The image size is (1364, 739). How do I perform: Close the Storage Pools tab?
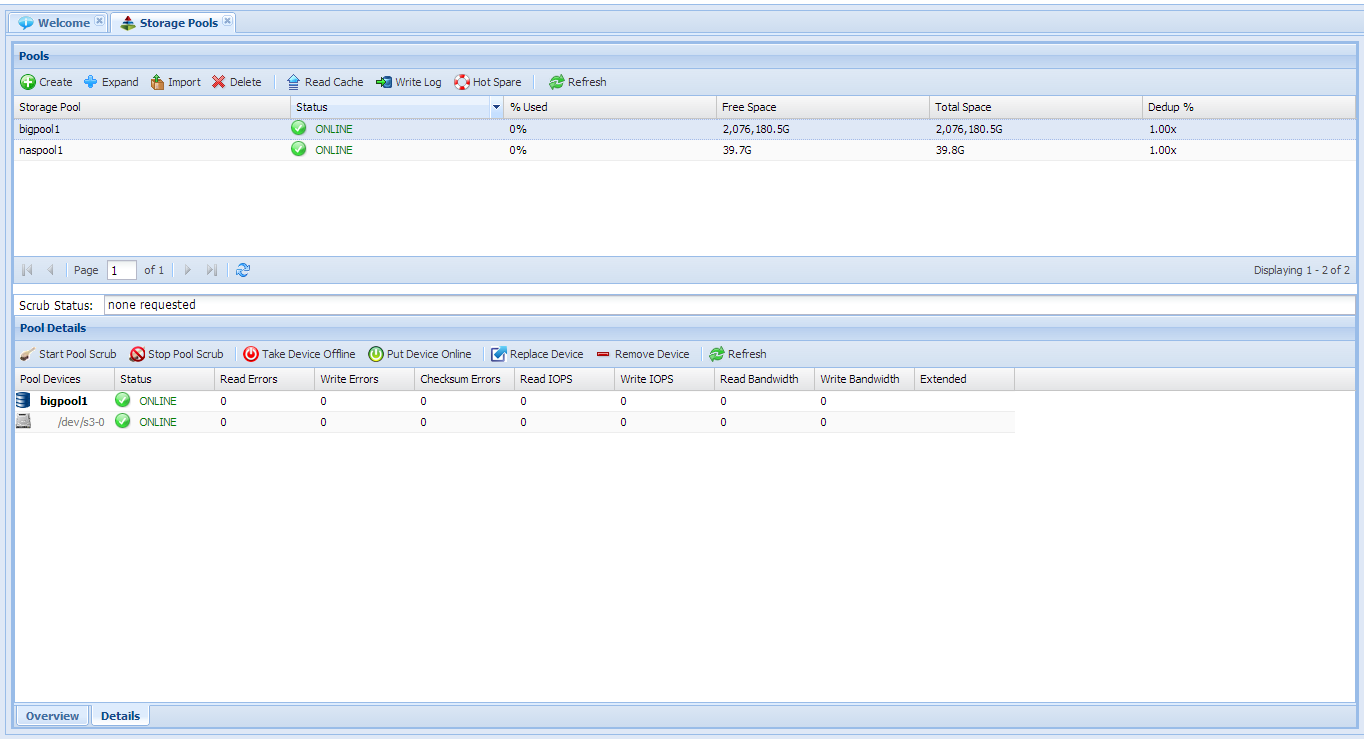(x=227, y=21)
